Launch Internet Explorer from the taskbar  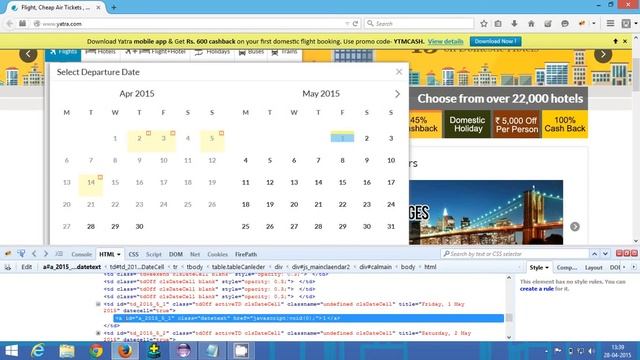[x=38, y=351]
